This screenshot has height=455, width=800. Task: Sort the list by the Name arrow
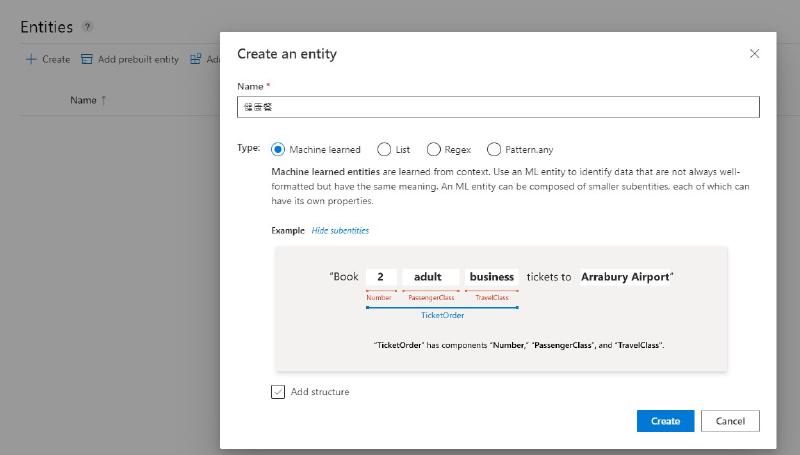point(104,100)
